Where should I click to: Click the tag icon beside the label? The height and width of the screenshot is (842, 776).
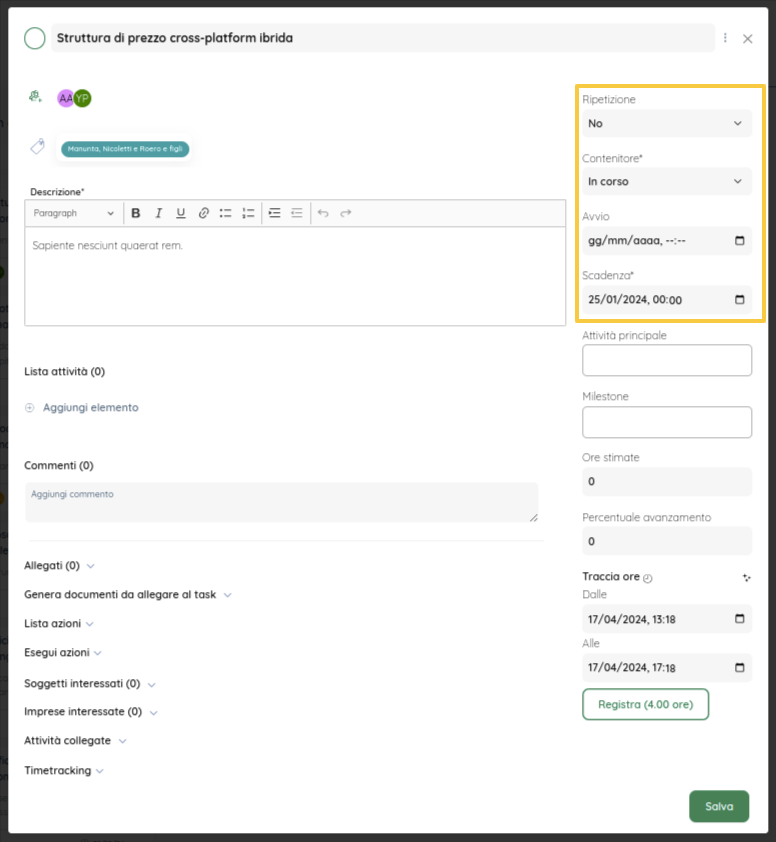coord(37,148)
